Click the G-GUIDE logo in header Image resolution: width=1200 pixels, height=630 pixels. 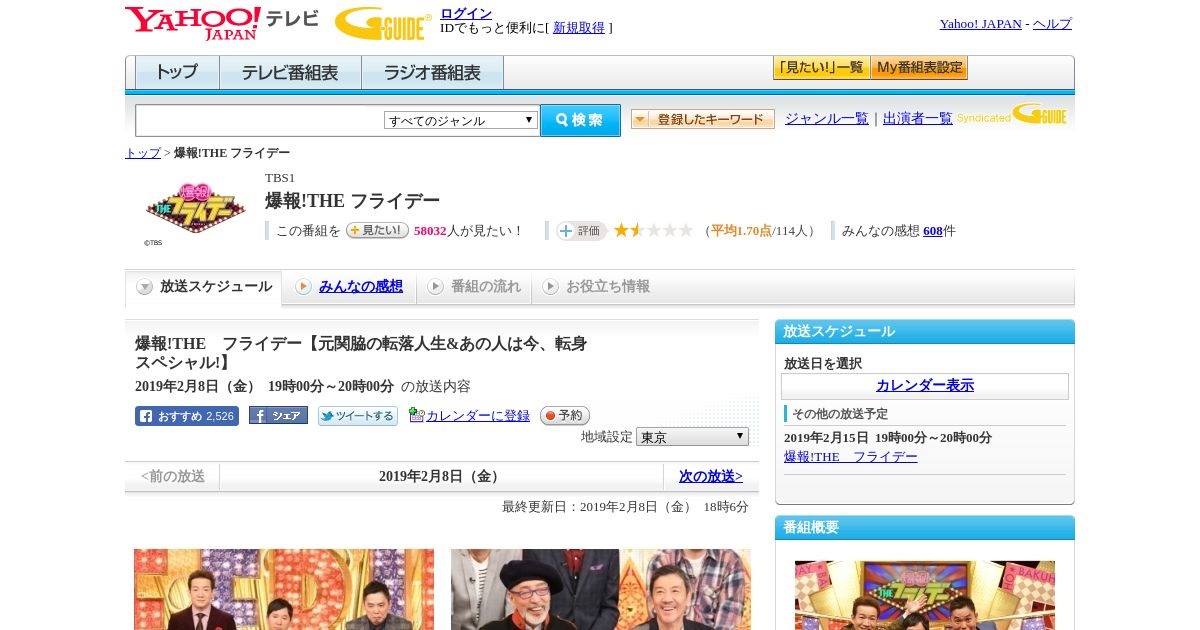(x=383, y=23)
